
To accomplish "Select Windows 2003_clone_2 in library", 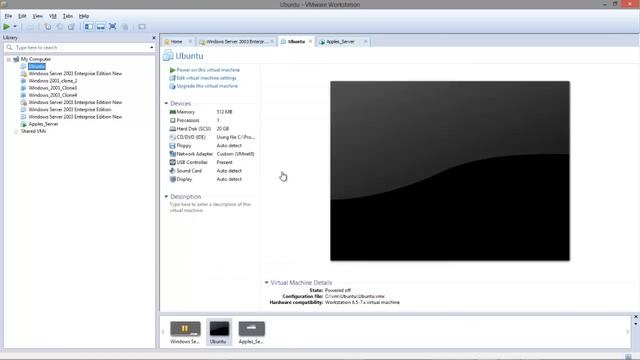I will [53, 81].
